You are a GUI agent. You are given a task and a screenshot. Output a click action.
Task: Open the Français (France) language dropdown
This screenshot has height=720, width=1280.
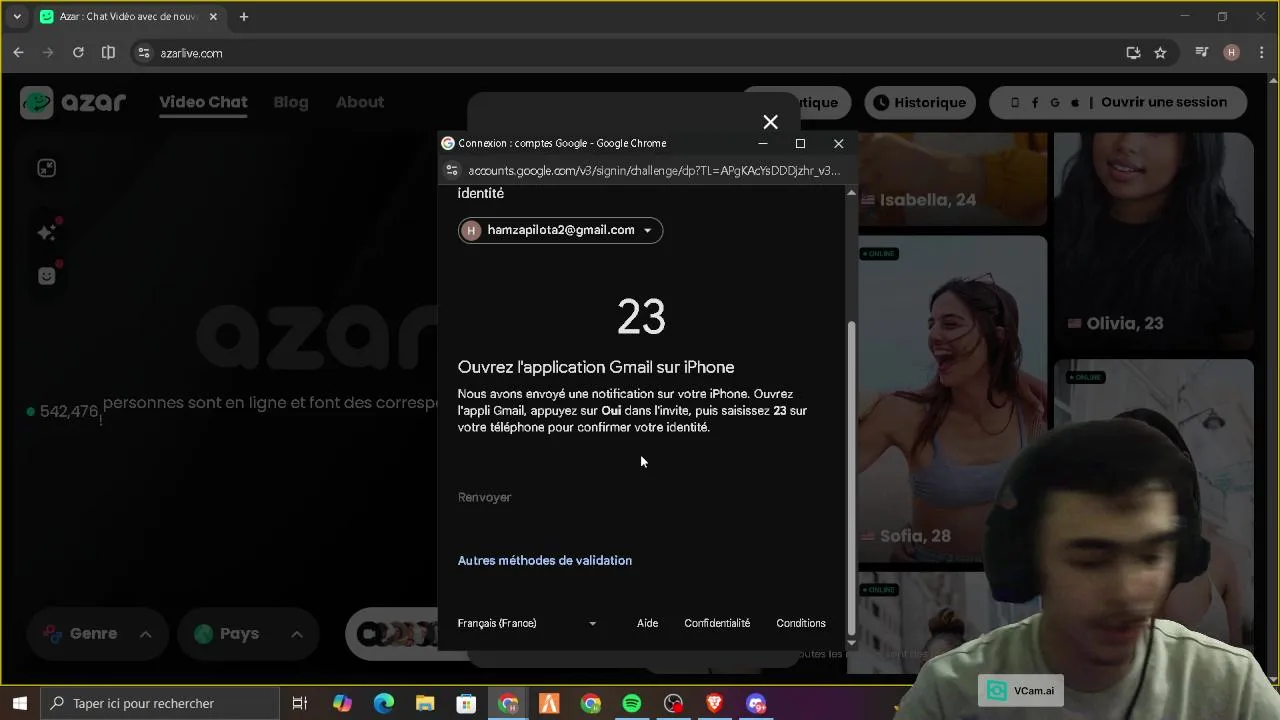coord(527,623)
